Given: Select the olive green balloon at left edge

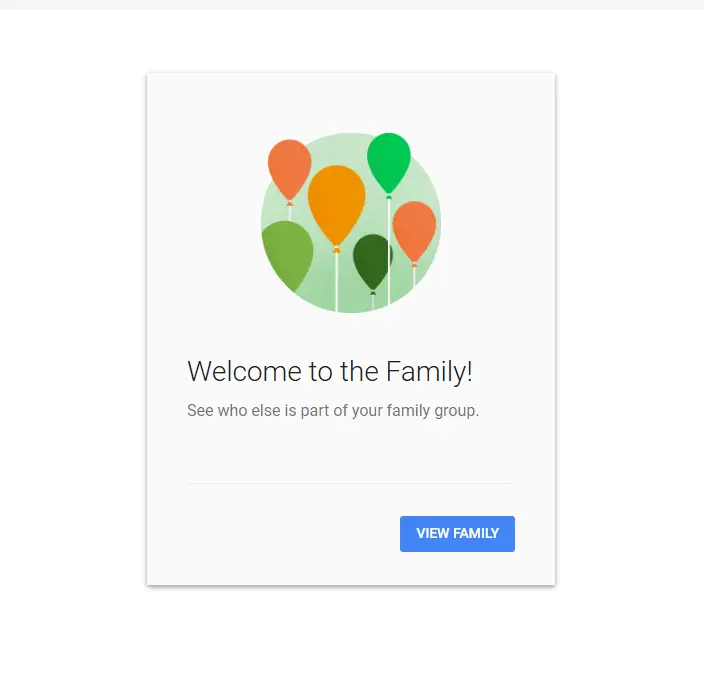Looking at the screenshot, I should click(286, 254).
